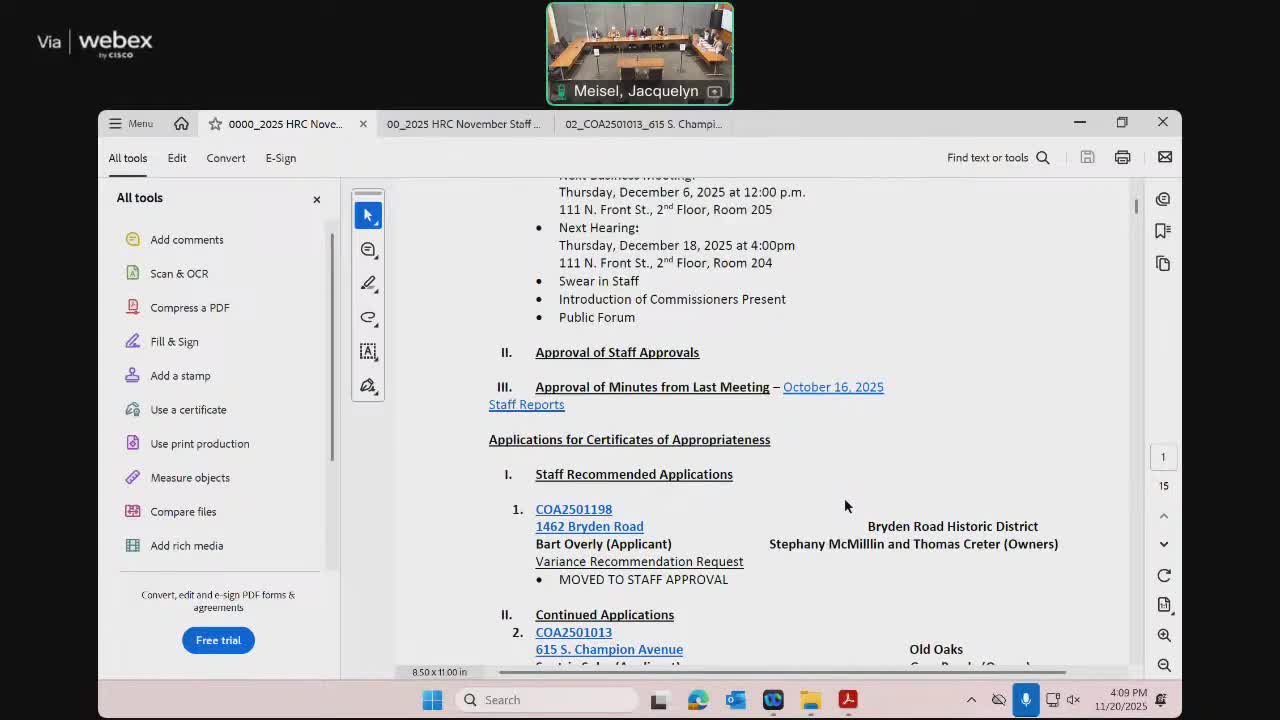The height and width of the screenshot is (720, 1280).
Task: Select the pencil drawing tool
Action: pyautogui.click(x=368, y=284)
